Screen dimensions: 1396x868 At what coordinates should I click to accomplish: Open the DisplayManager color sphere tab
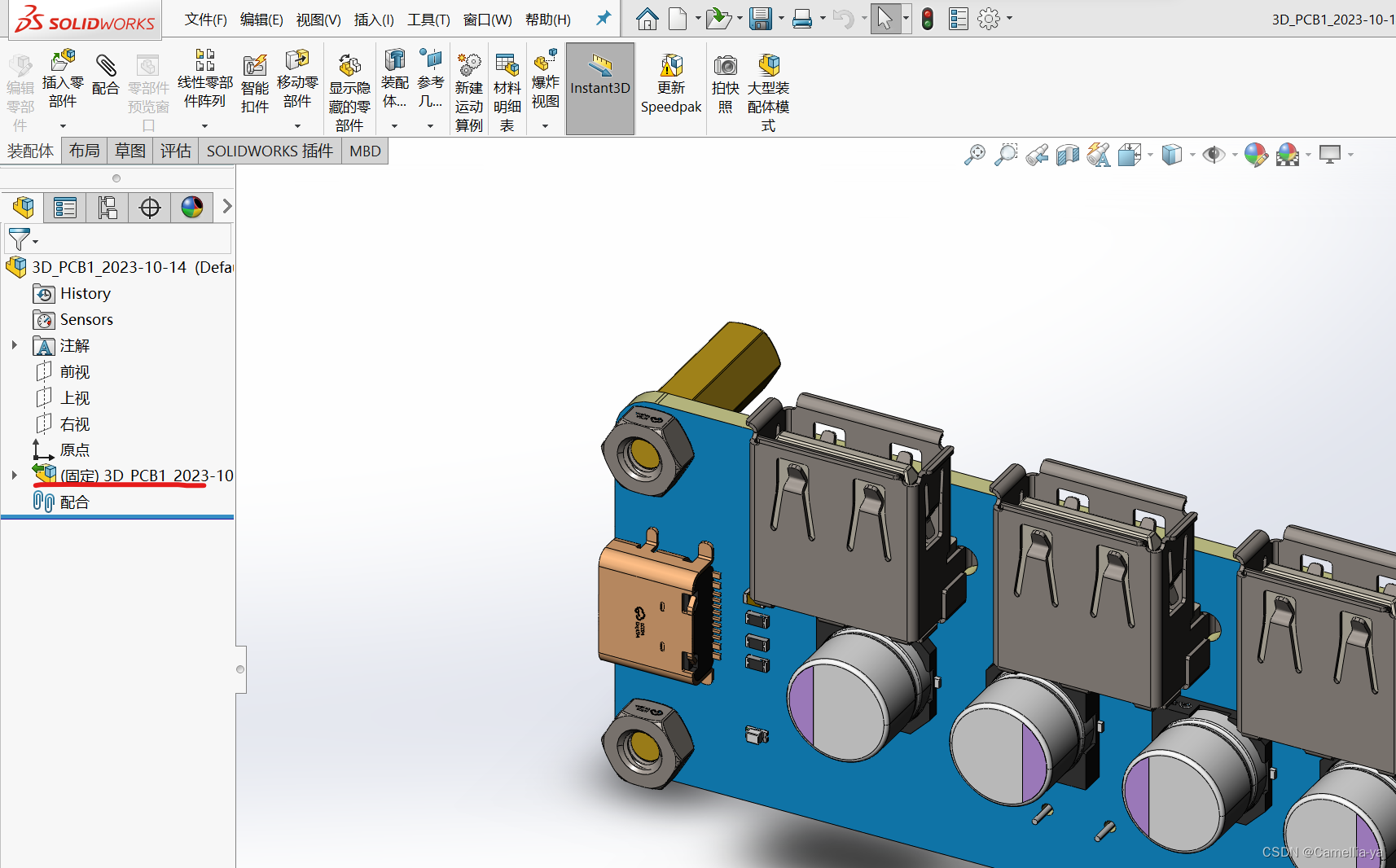[x=192, y=208]
